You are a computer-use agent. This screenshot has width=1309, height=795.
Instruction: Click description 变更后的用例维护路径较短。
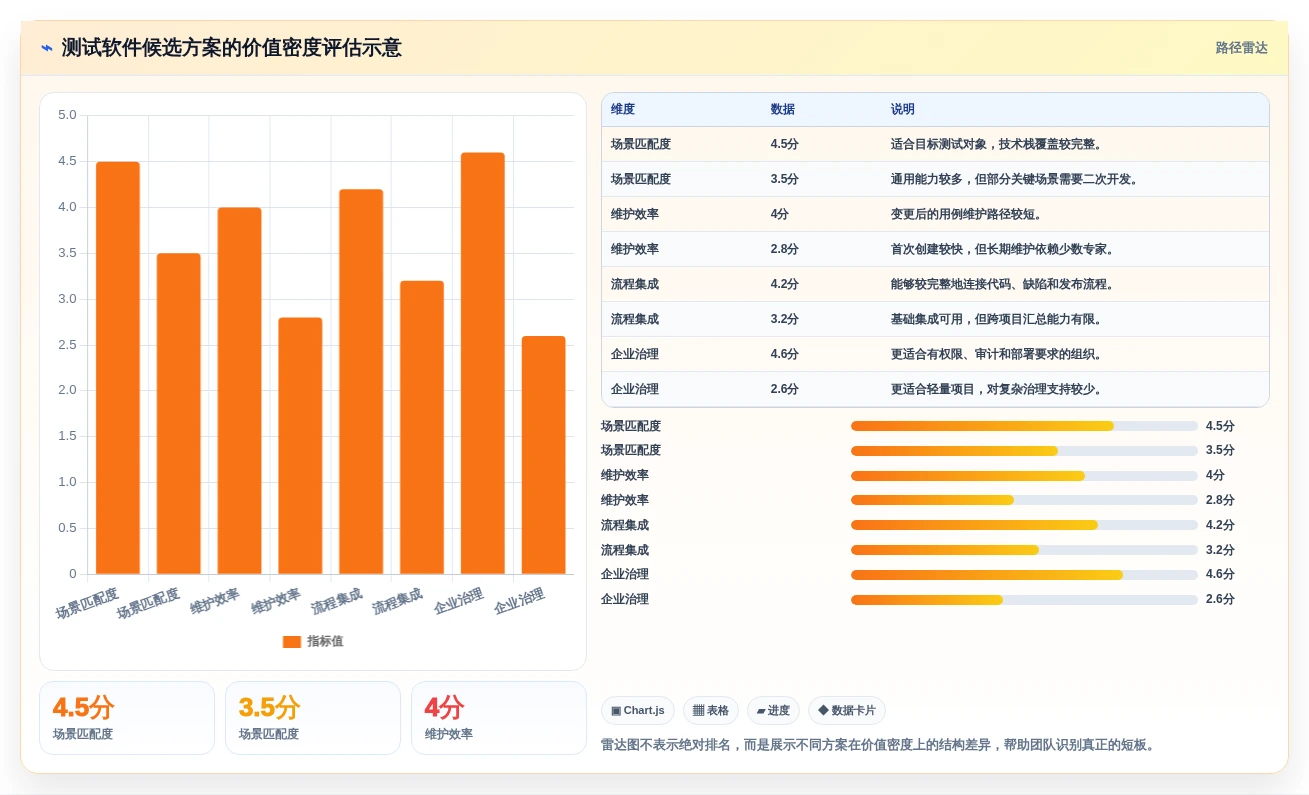pos(969,214)
